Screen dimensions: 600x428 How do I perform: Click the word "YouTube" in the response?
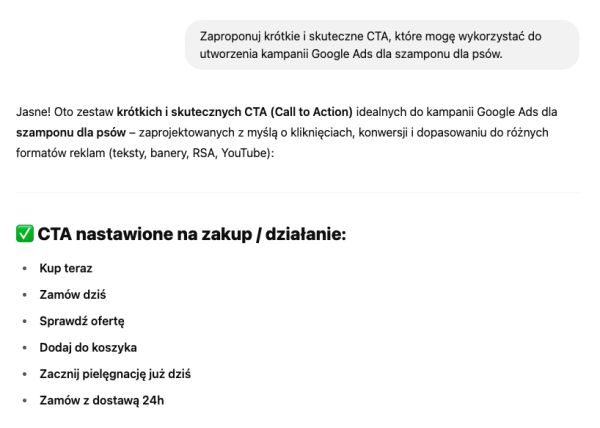point(246,153)
